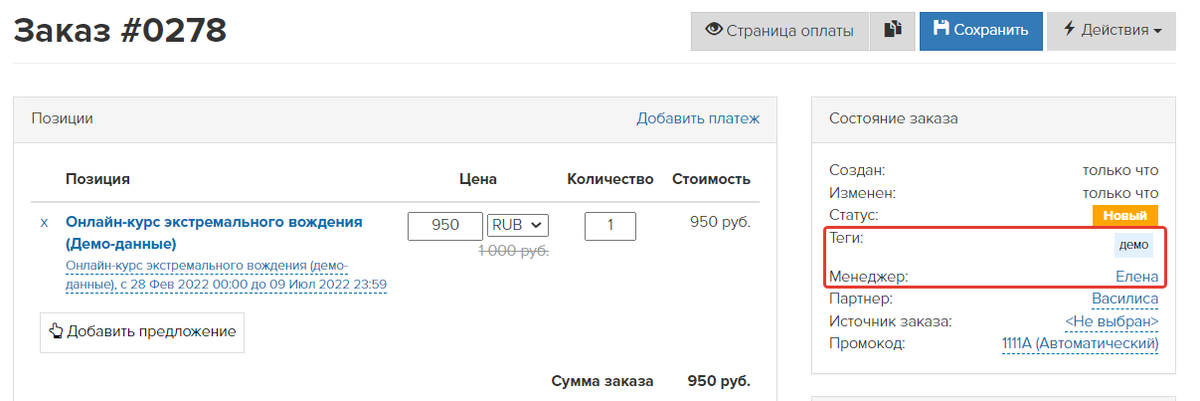This screenshot has height=401, width=1200.
Task: Click the Добавить платеж link
Action: click(698, 118)
